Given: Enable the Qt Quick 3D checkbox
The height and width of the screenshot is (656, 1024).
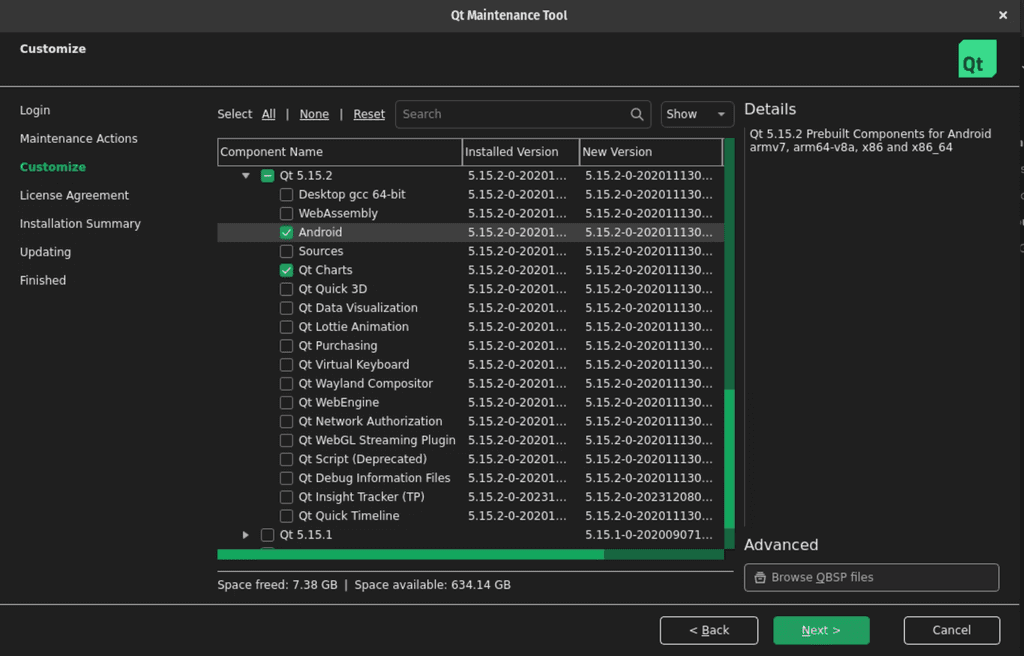Looking at the screenshot, I should point(286,289).
